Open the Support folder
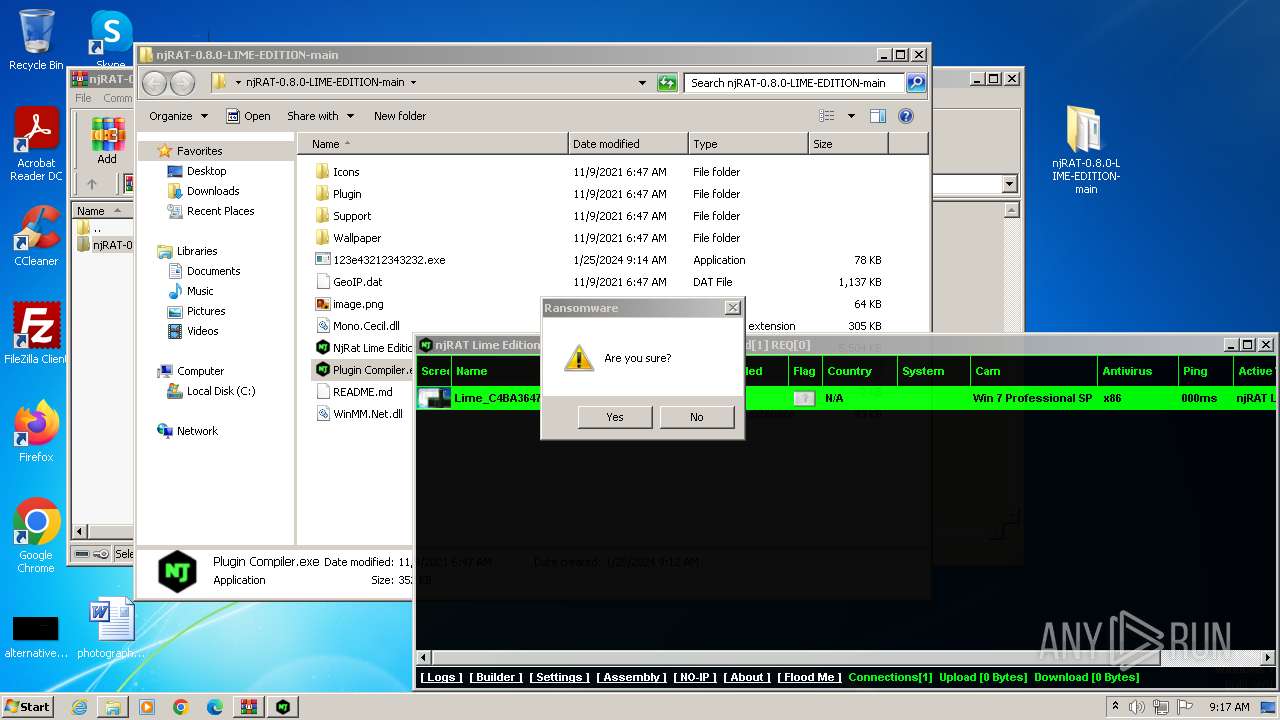This screenshot has height=720, width=1280. [352, 216]
